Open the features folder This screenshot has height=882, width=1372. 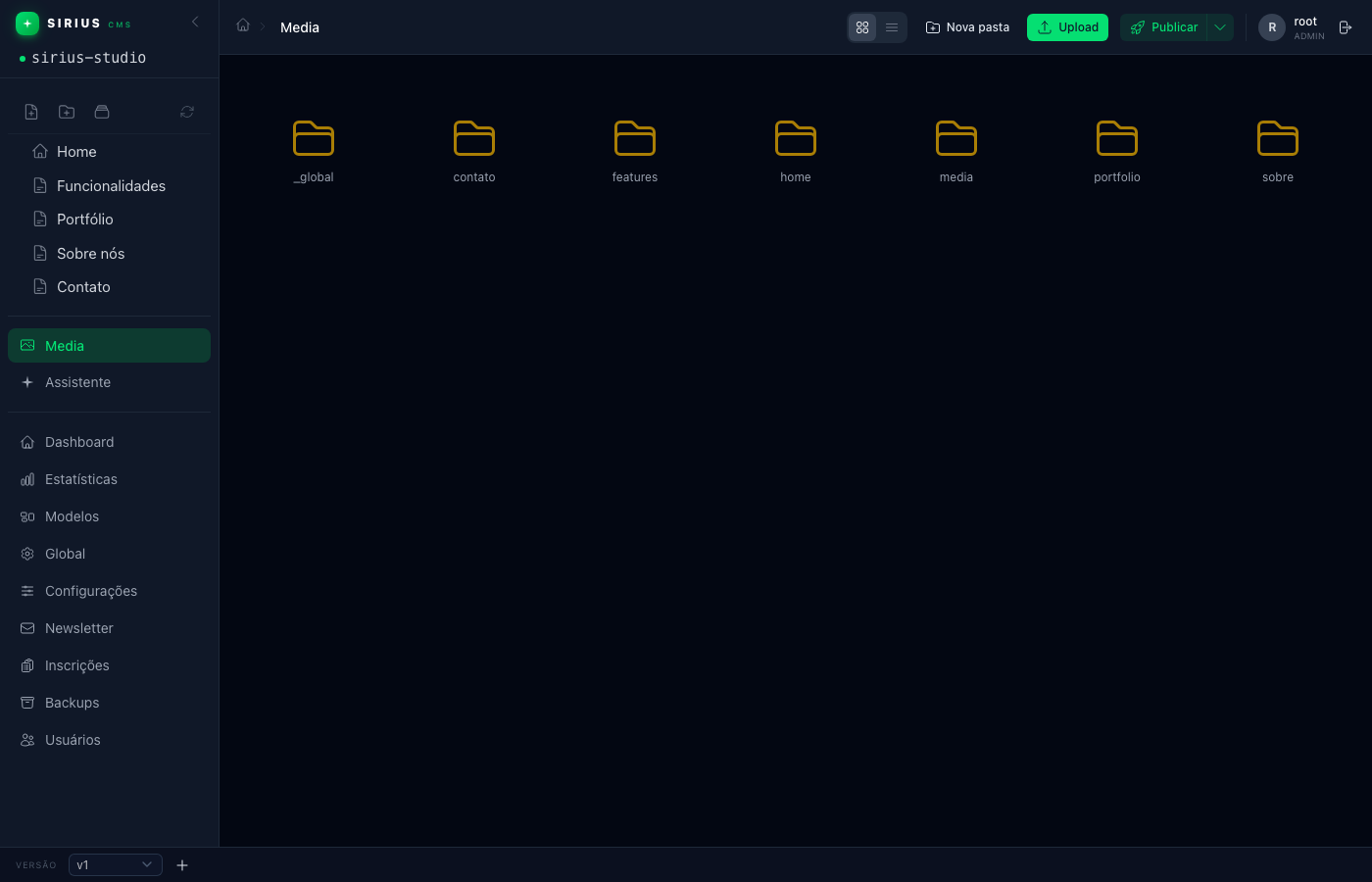635,151
